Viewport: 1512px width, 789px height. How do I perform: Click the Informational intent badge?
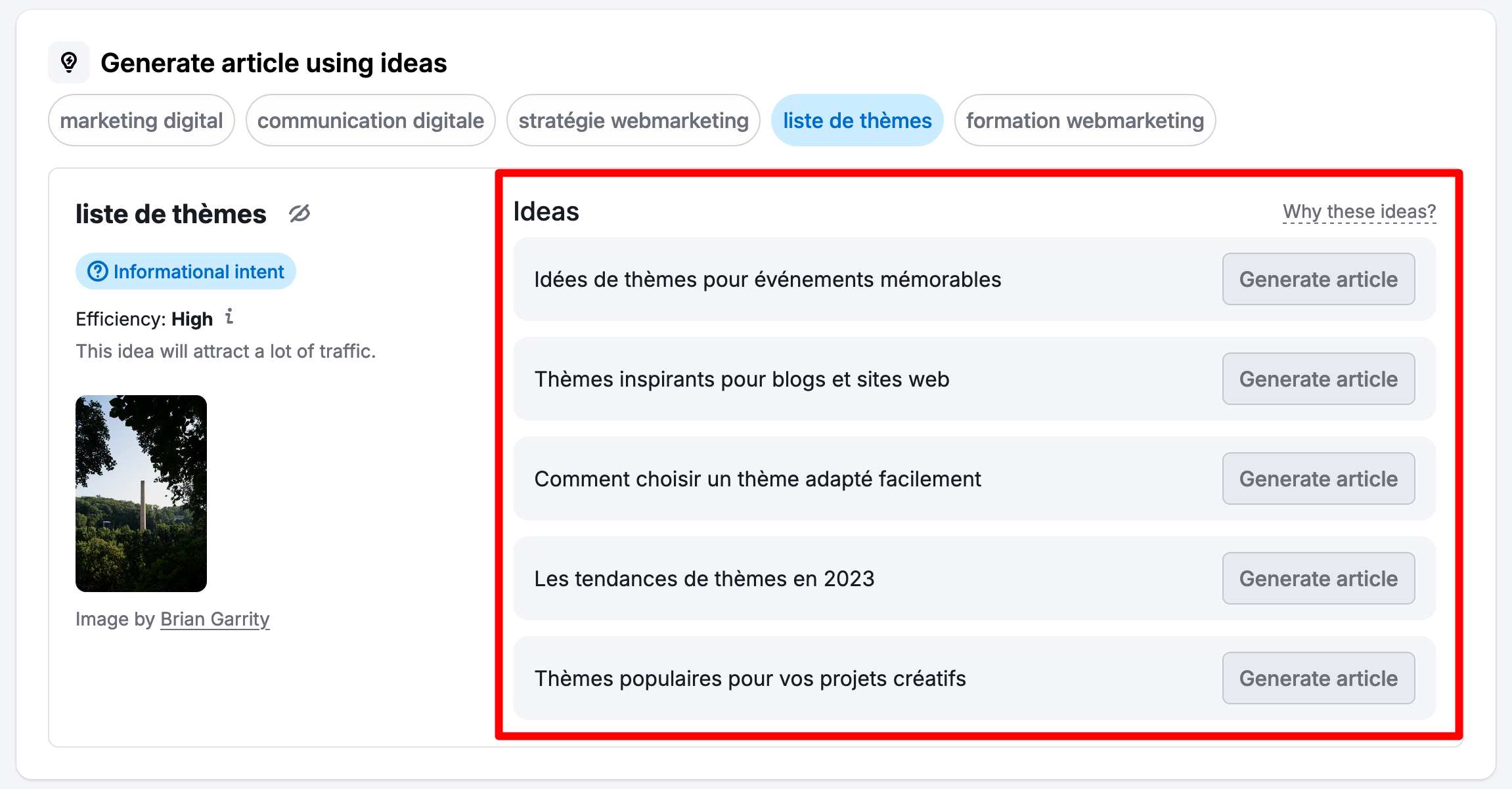[186, 271]
